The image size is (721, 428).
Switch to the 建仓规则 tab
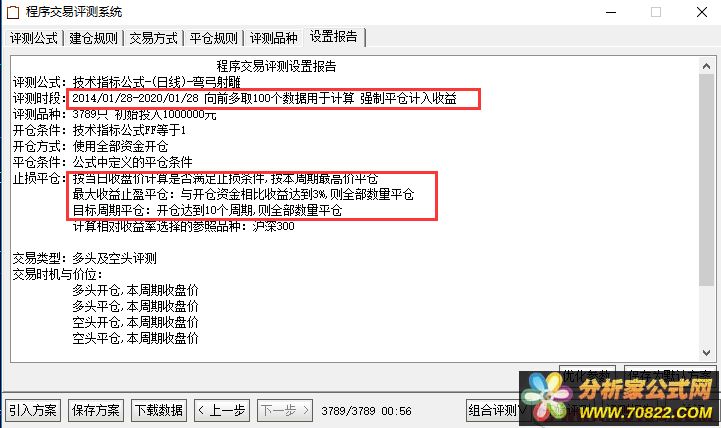(x=93, y=38)
